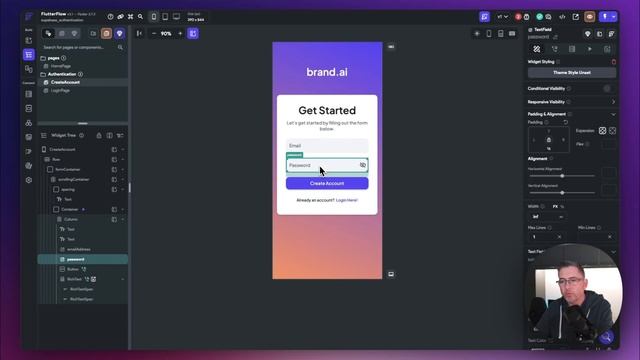Screen dimensions: 640x360
Task: Collapse the left panel with arrow-bar icon
Action: click(139, 33)
